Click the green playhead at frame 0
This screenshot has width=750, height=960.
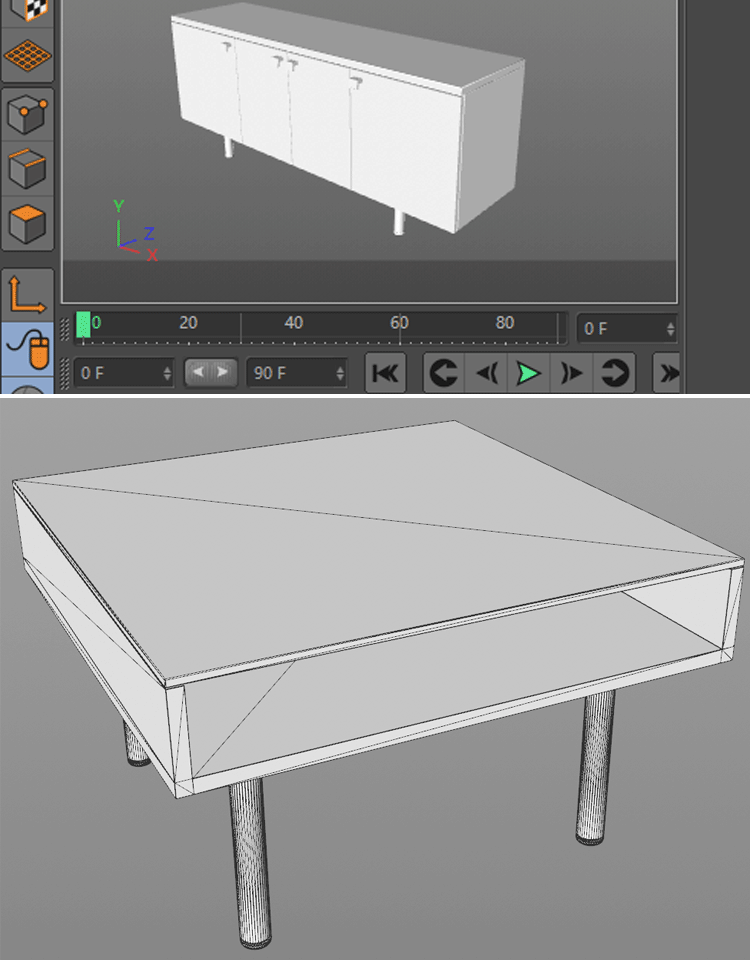(84, 324)
